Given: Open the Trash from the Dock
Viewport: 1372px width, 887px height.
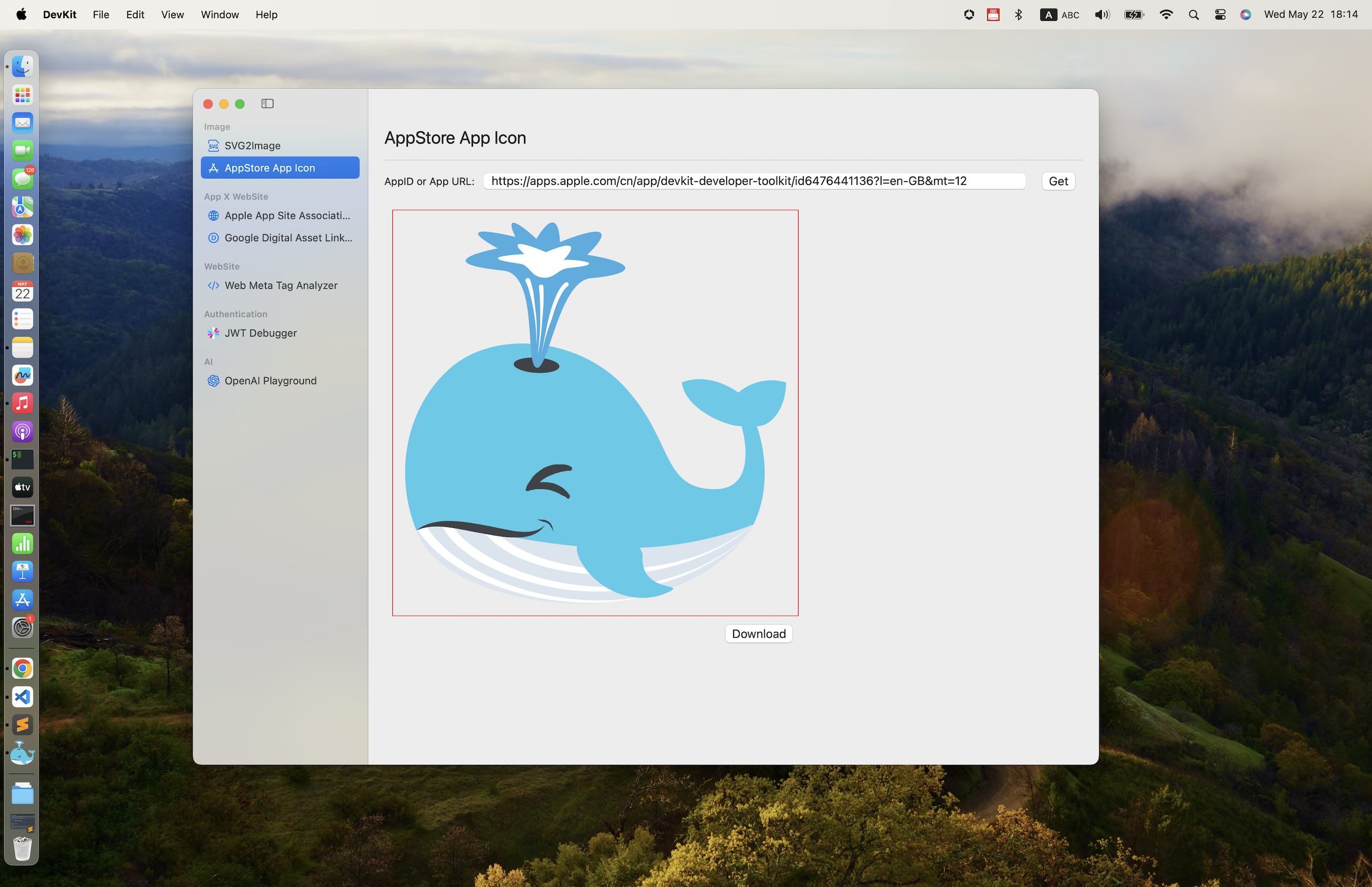Looking at the screenshot, I should coord(23,849).
